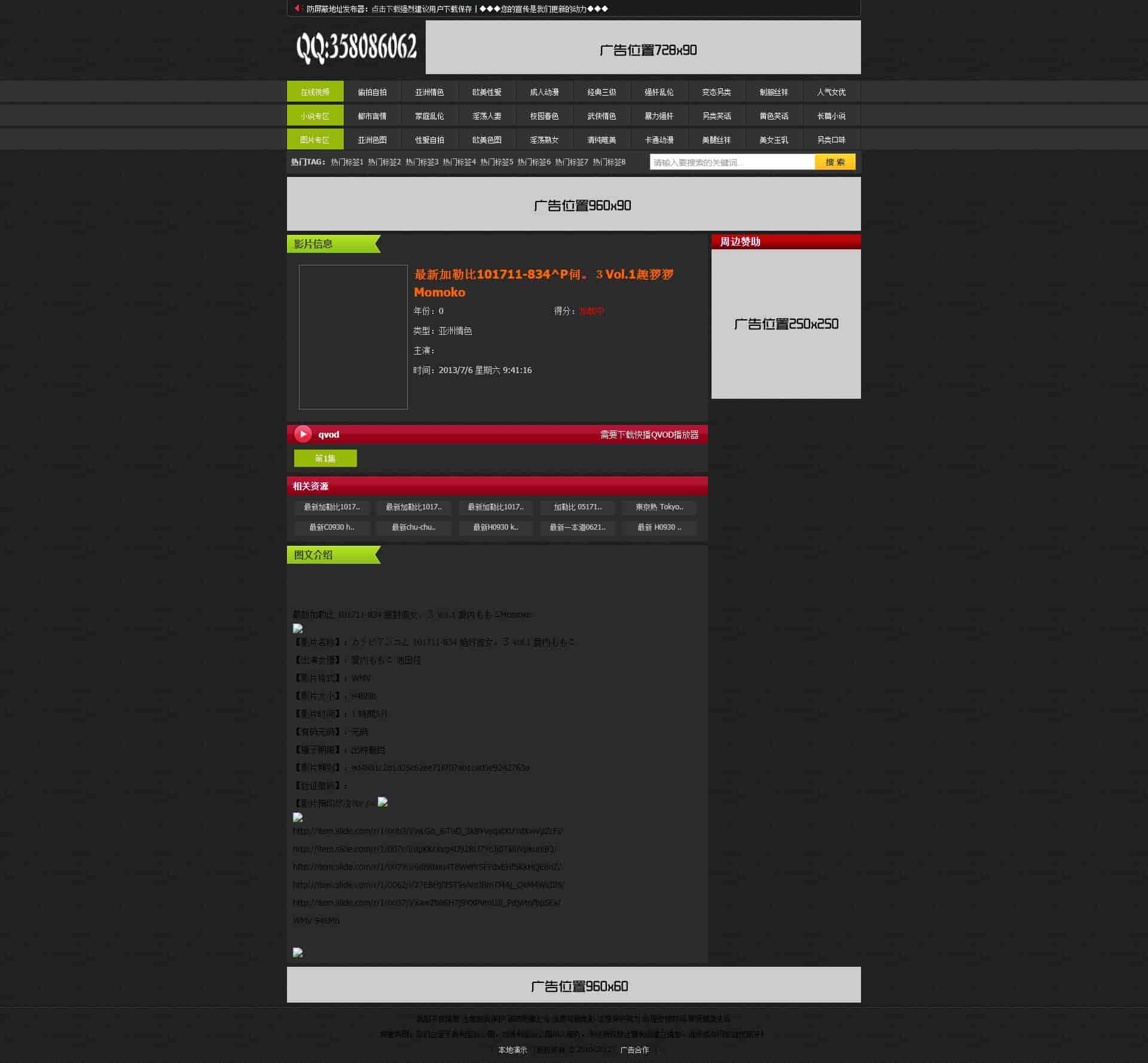Select the 在线视频 green tab
This screenshot has height=1063, width=1148.
click(315, 91)
